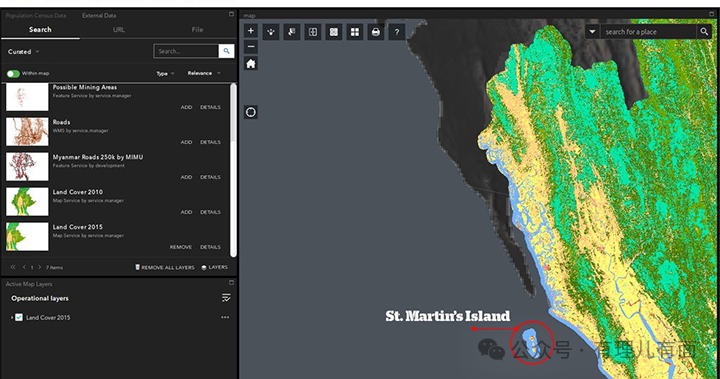Switch to the URL tab
The height and width of the screenshot is (379, 720).
(x=119, y=30)
